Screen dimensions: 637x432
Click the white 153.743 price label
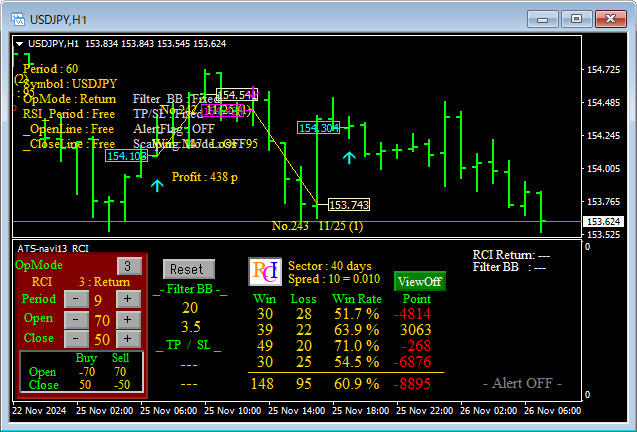(349, 204)
